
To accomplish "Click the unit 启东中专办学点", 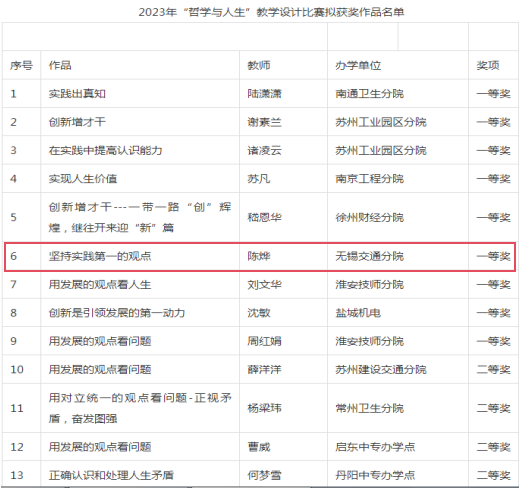I will click(375, 447).
